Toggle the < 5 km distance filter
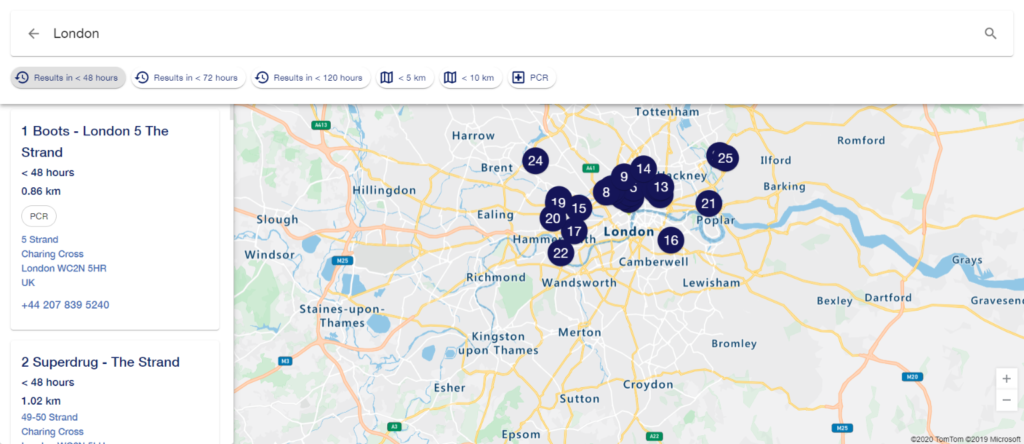The image size is (1024, 444). click(405, 78)
